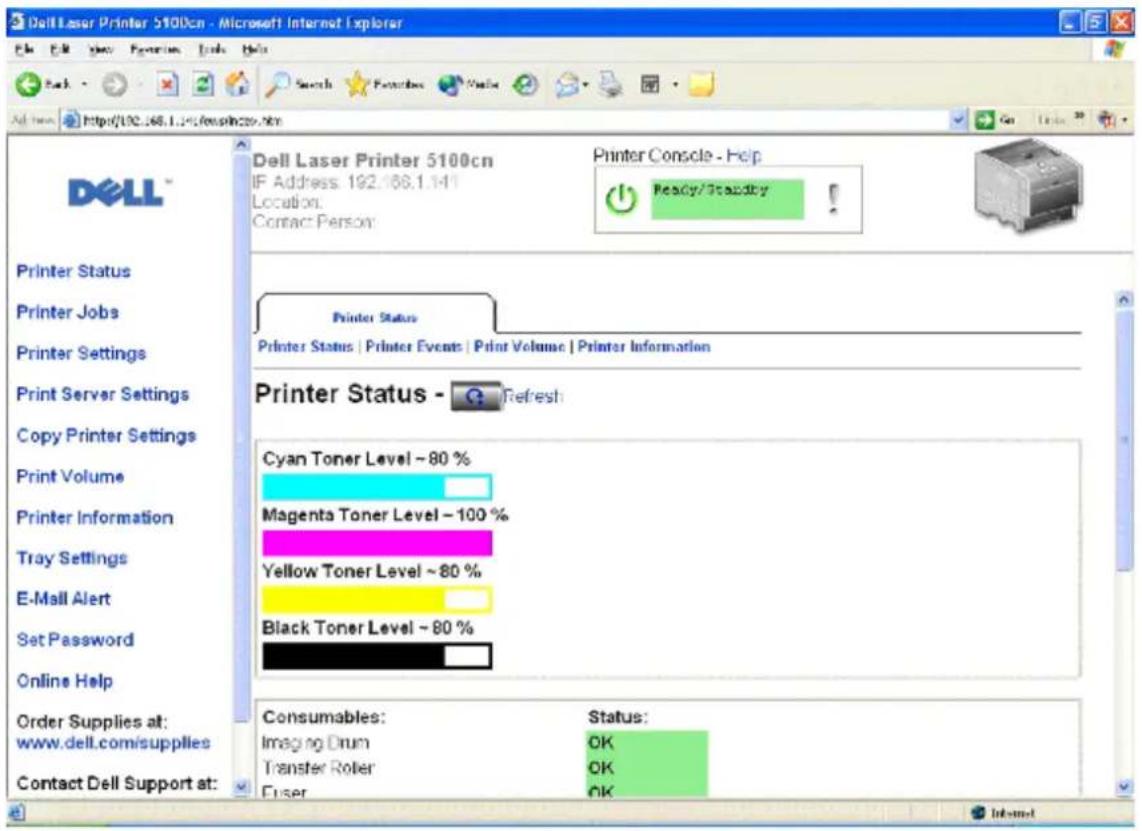
Task: Open Print Volume in left sidebar
Action: (70, 476)
